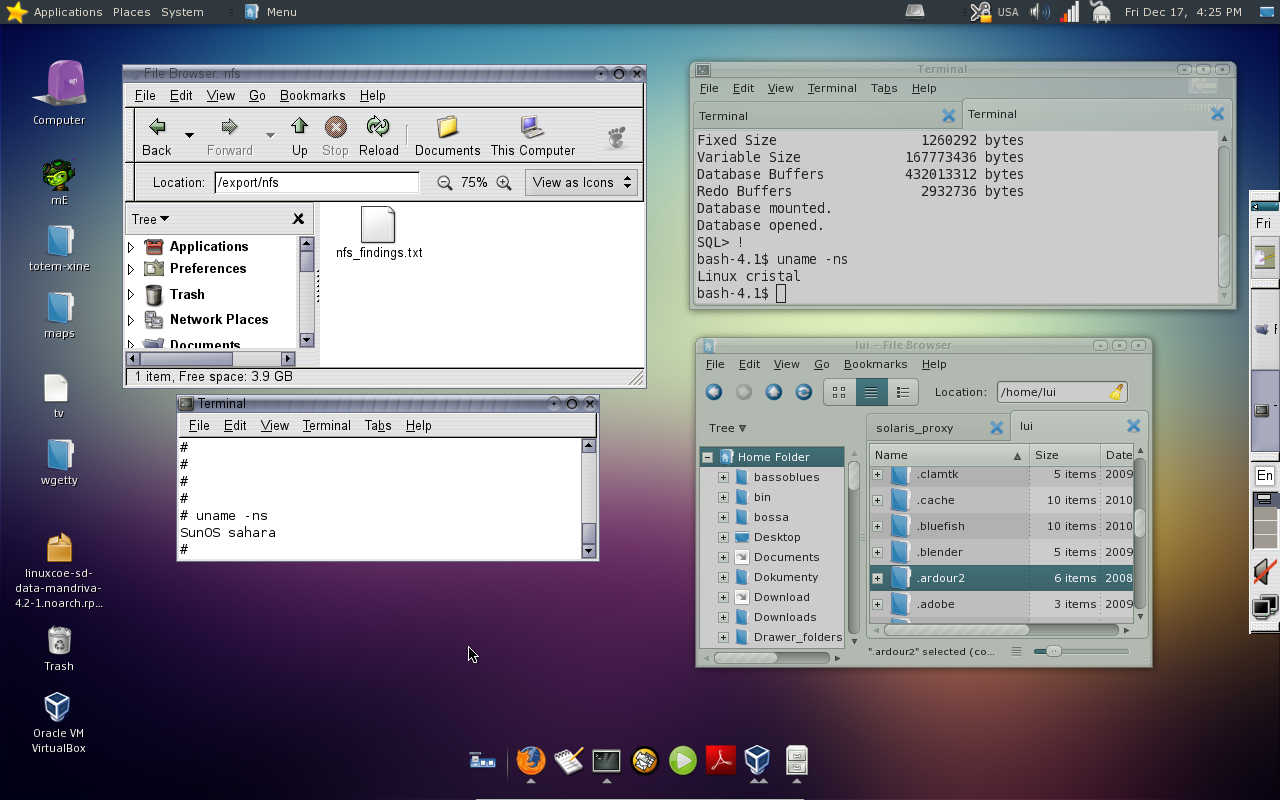Click the Up arrow in nfs File Browser
This screenshot has height=800, width=1280.
coord(300,136)
